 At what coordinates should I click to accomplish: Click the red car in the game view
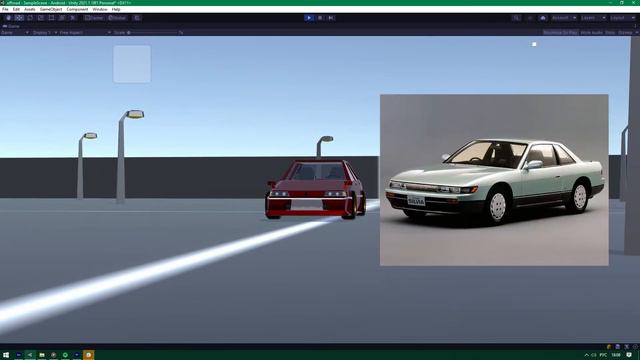[x=315, y=189]
